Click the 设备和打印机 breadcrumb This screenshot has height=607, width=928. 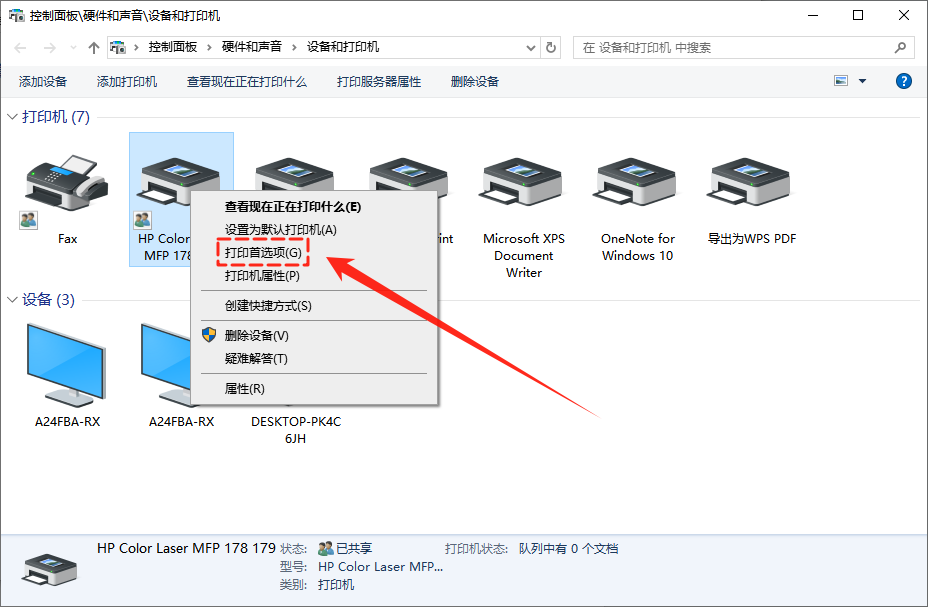click(343, 47)
